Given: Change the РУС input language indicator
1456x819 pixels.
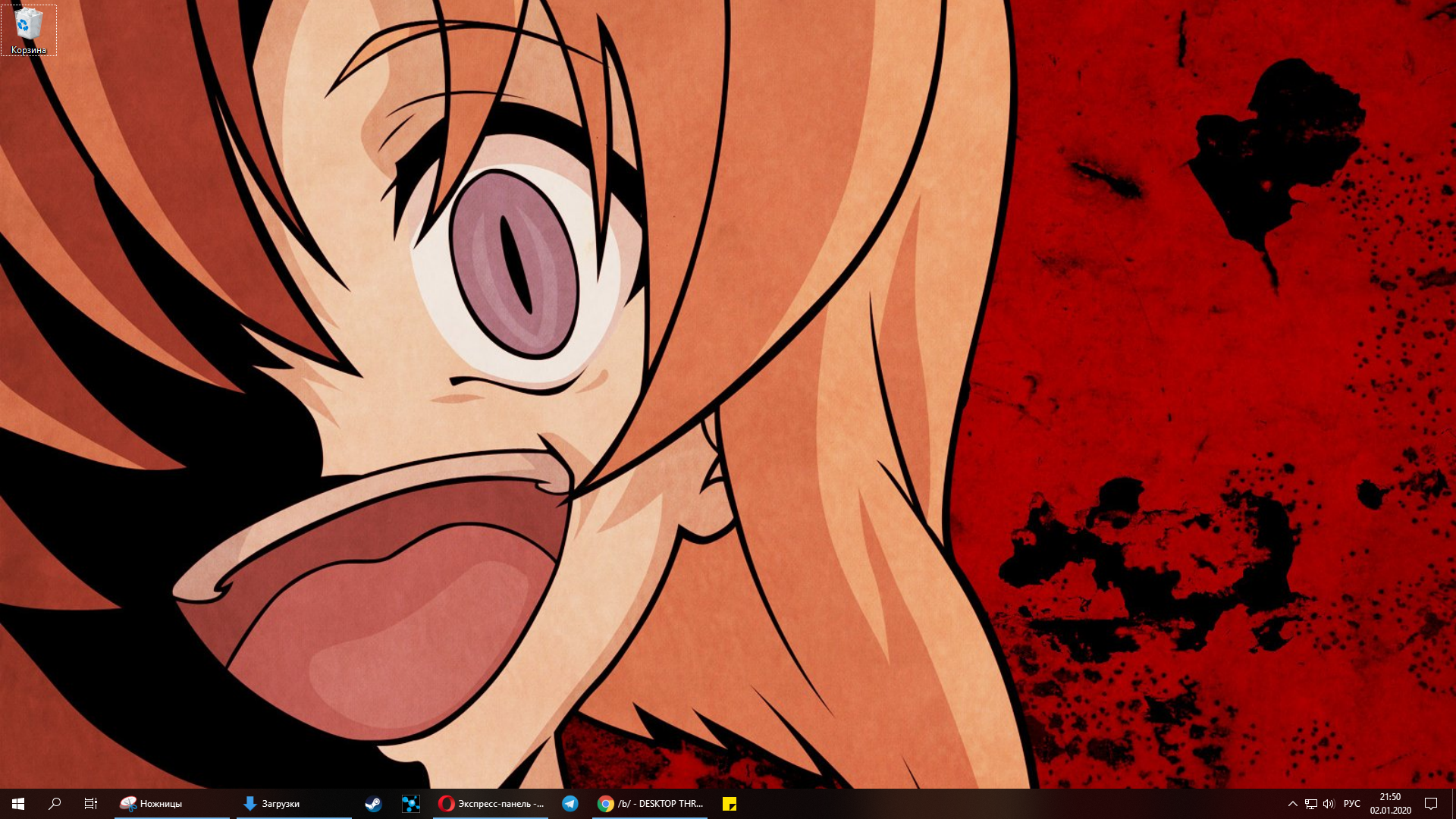Looking at the screenshot, I should [1352, 804].
